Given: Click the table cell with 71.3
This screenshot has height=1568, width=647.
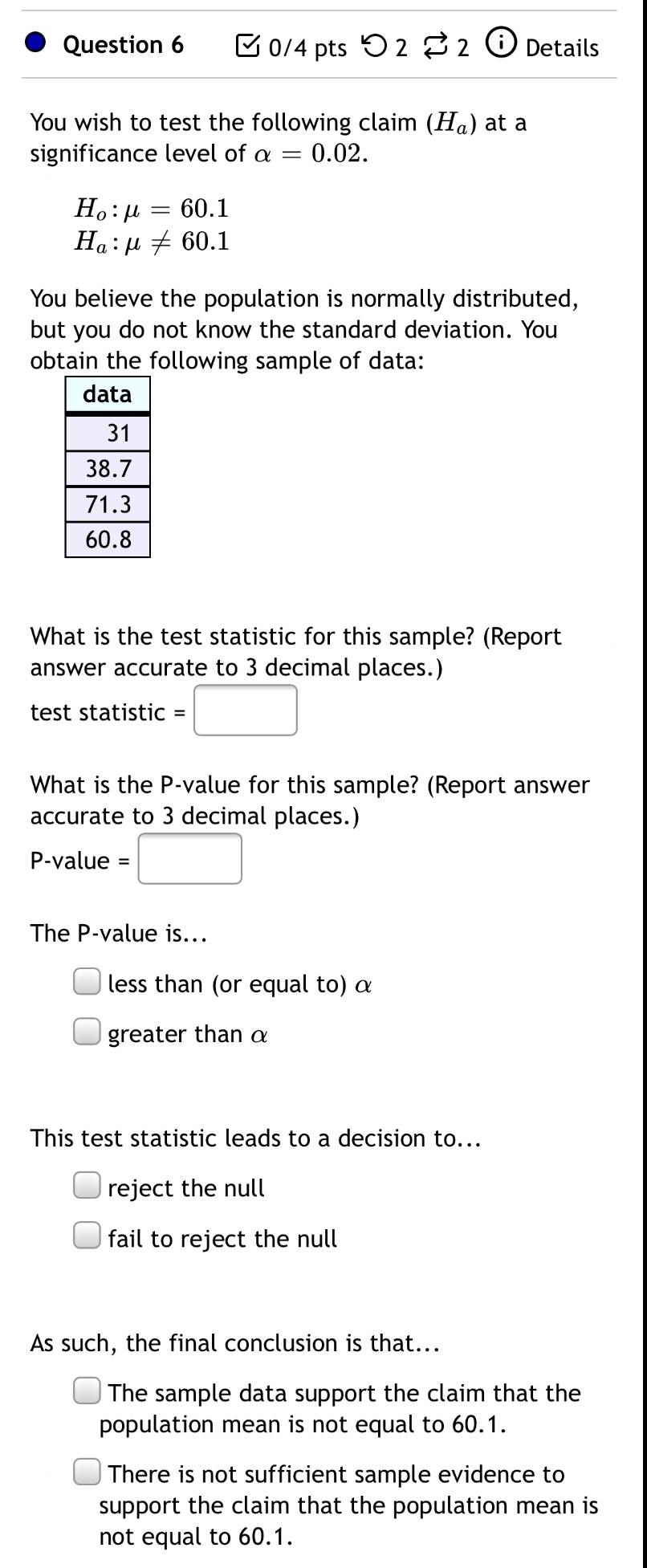Looking at the screenshot, I should point(108,504).
